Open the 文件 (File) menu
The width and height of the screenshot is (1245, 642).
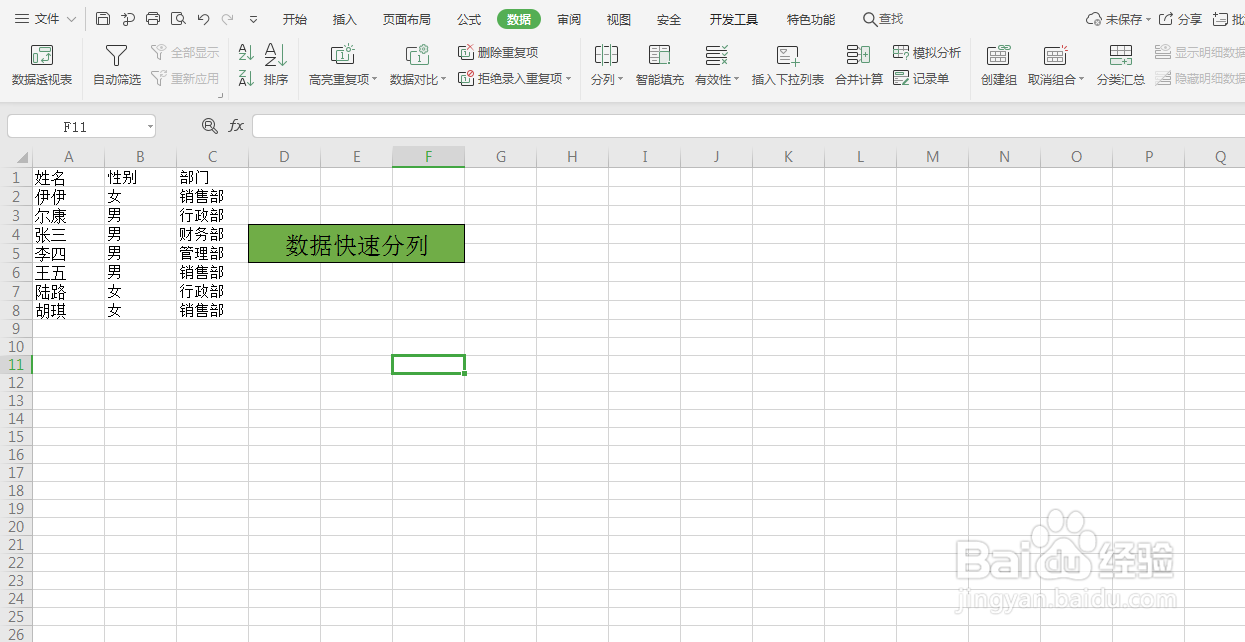click(44, 19)
